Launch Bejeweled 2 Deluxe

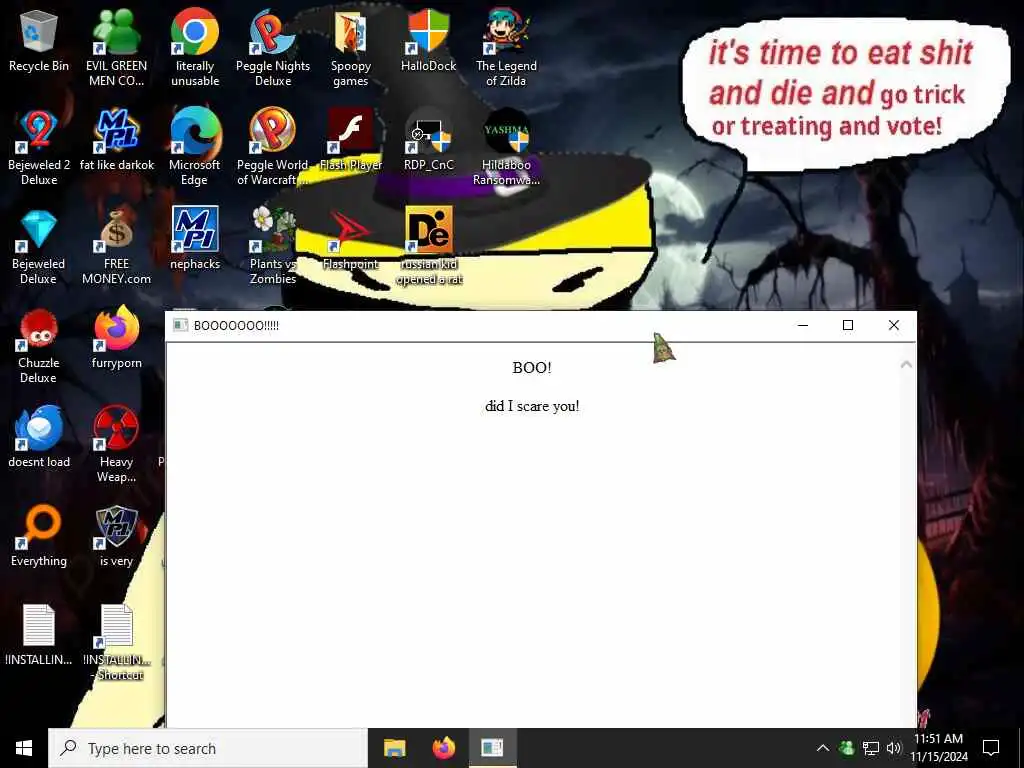point(39,148)
